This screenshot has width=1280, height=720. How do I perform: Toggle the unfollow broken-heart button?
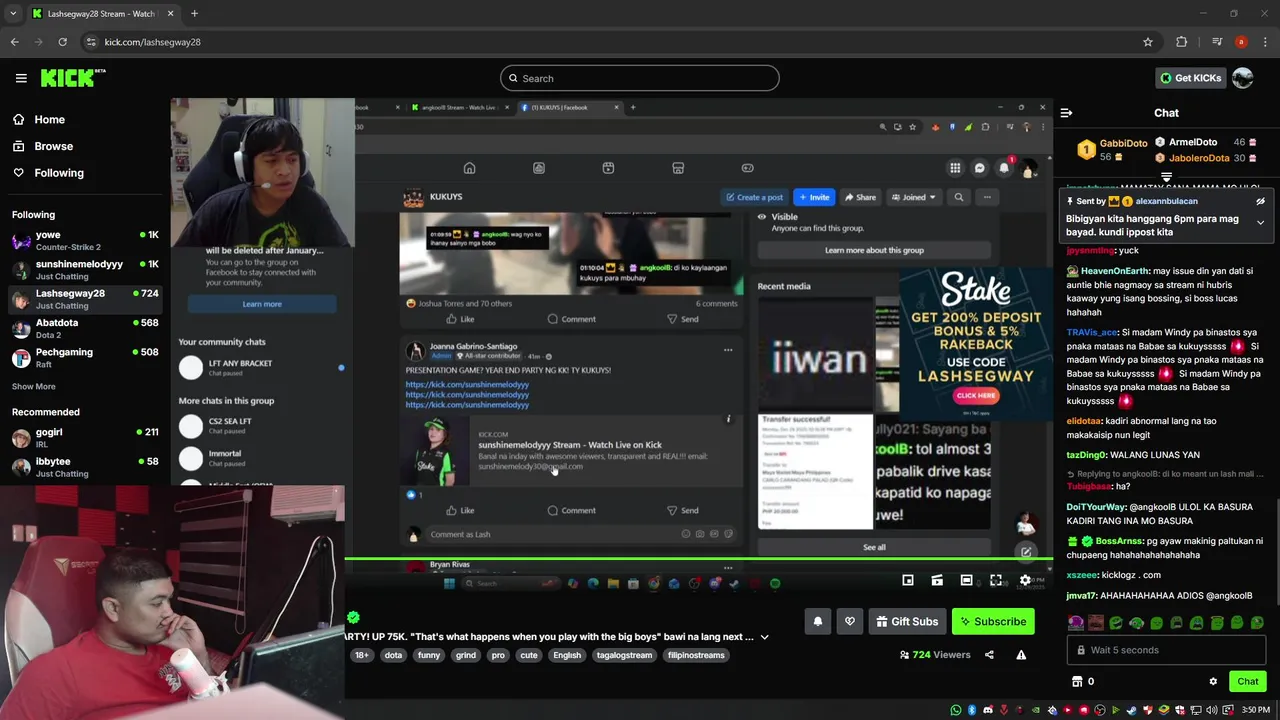tap(850, 621)
